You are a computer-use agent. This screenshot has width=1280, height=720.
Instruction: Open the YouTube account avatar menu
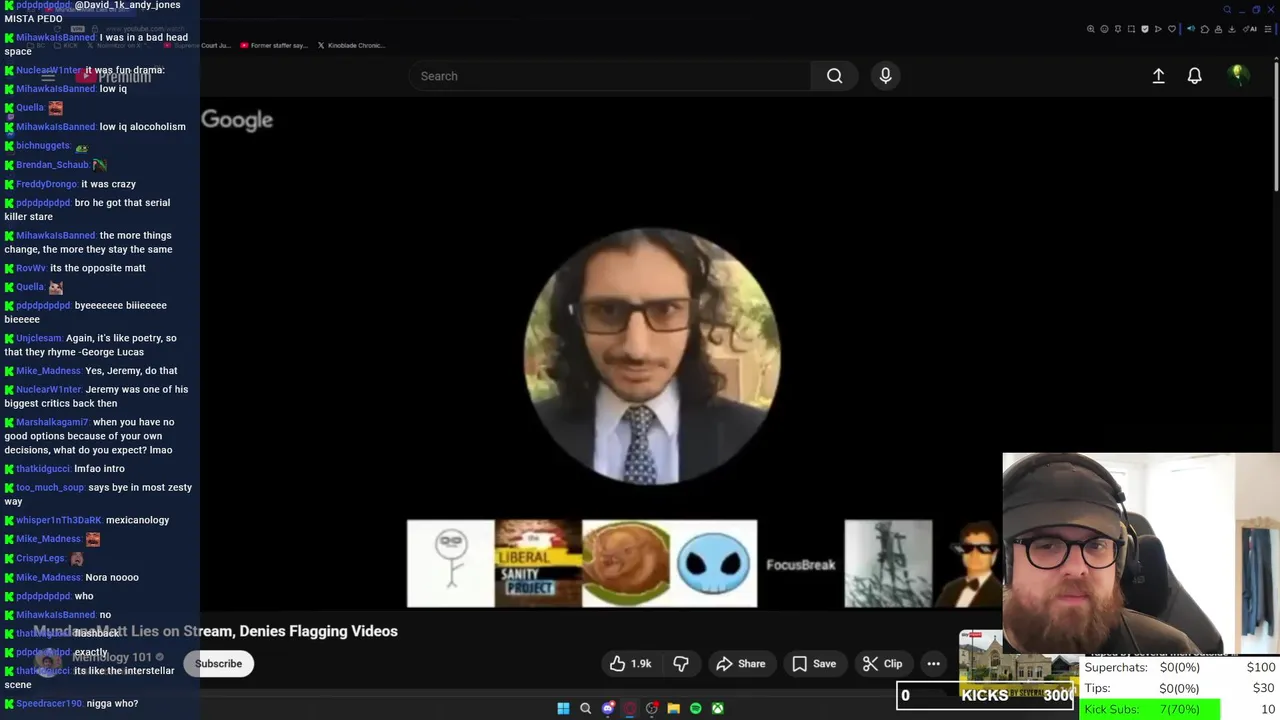1238,75
